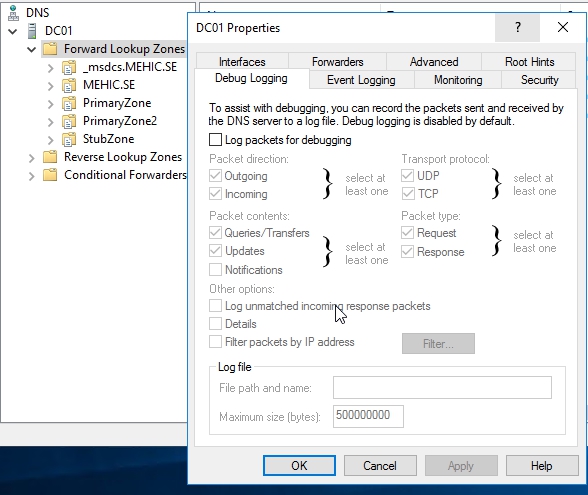
Task: Toggle the UDP transport protocol checkbox
Action: point(407,175)
